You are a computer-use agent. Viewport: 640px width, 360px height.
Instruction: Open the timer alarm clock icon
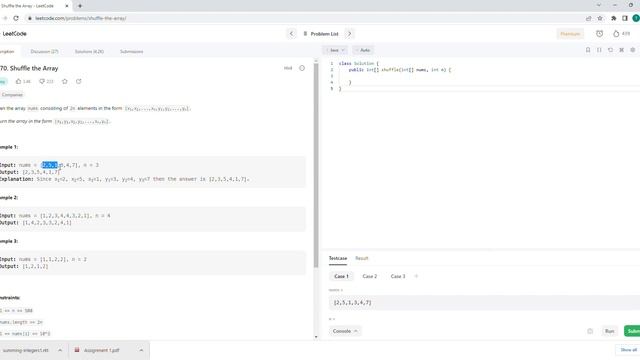coord(599,34)
